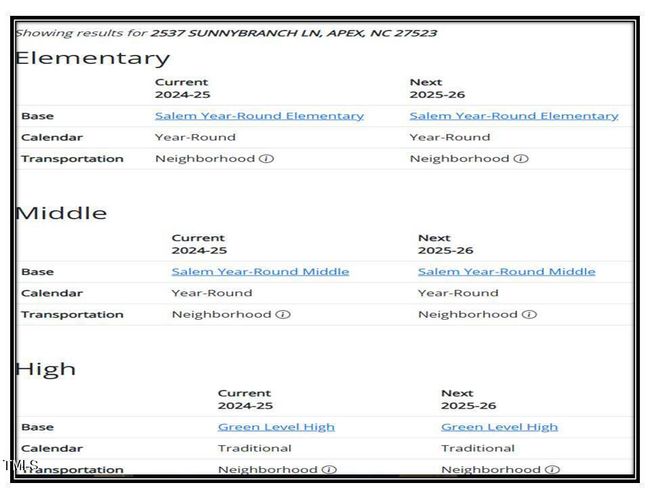Click the Elementary section heading
The image size is (650, 488).
tap(93, 58)
